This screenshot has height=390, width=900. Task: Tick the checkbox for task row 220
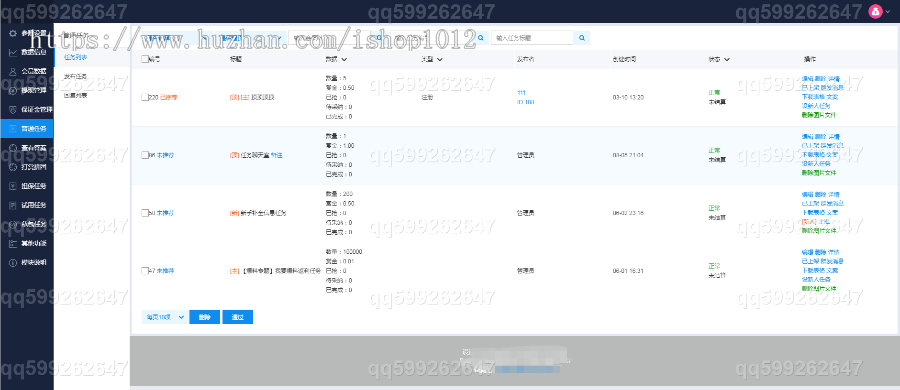tap(145, 97)
